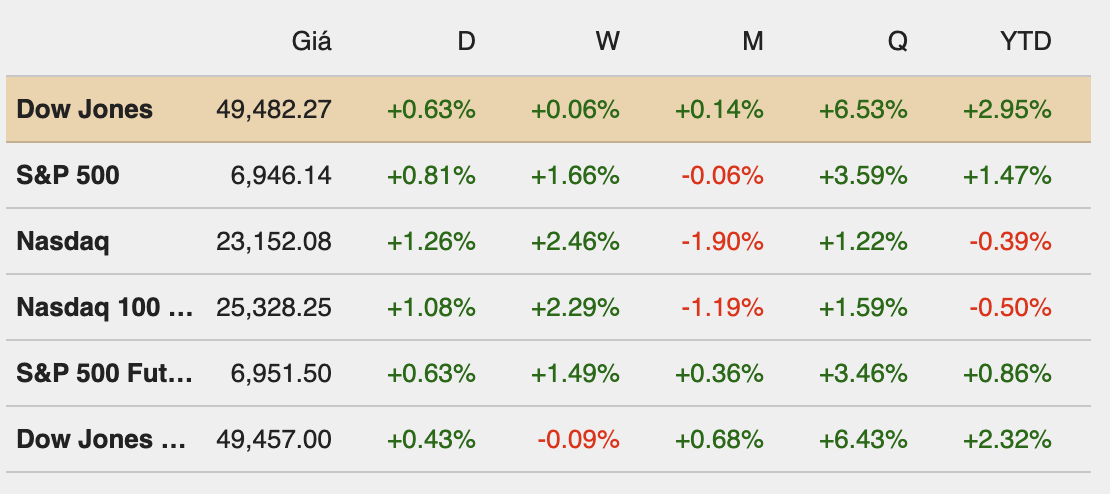Click the S&P 500 Futures row label
This screenshot has width=1110, height=494.
(104, 373)
